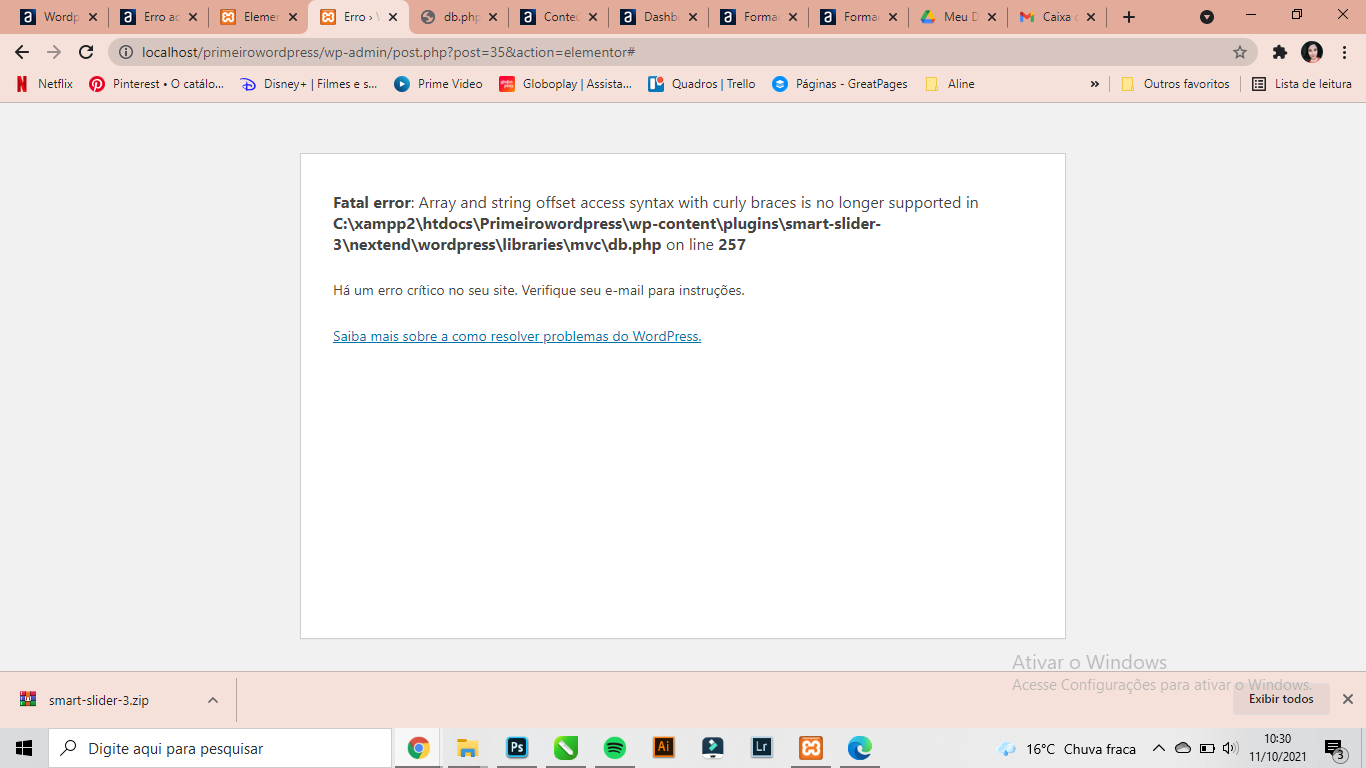Image resolution: width=1366 pixels, height=768 pixels.
Task: Launch Illustrator from the taskbar
Action: [x=663, y=748]
